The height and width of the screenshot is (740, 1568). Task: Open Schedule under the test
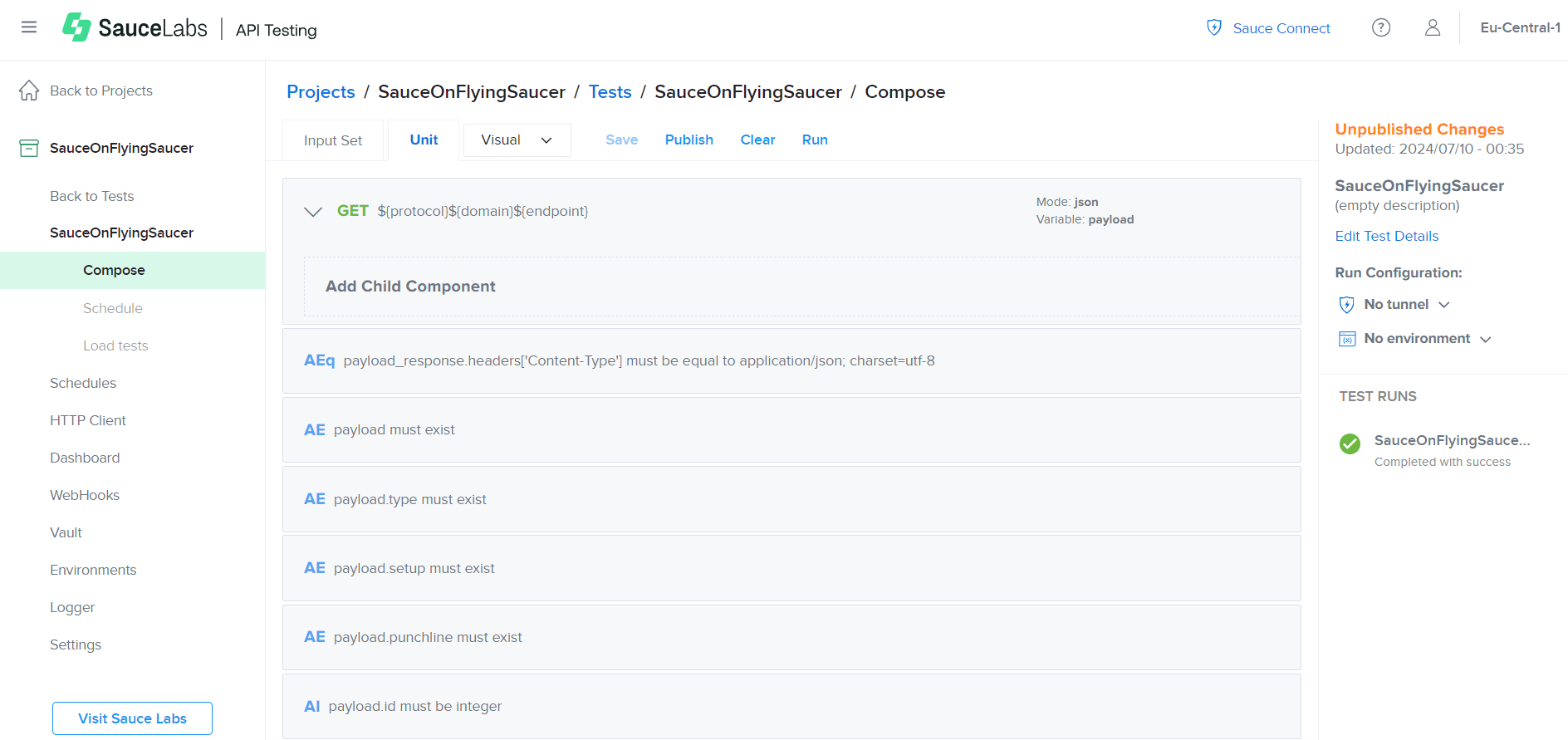point(113,308)
